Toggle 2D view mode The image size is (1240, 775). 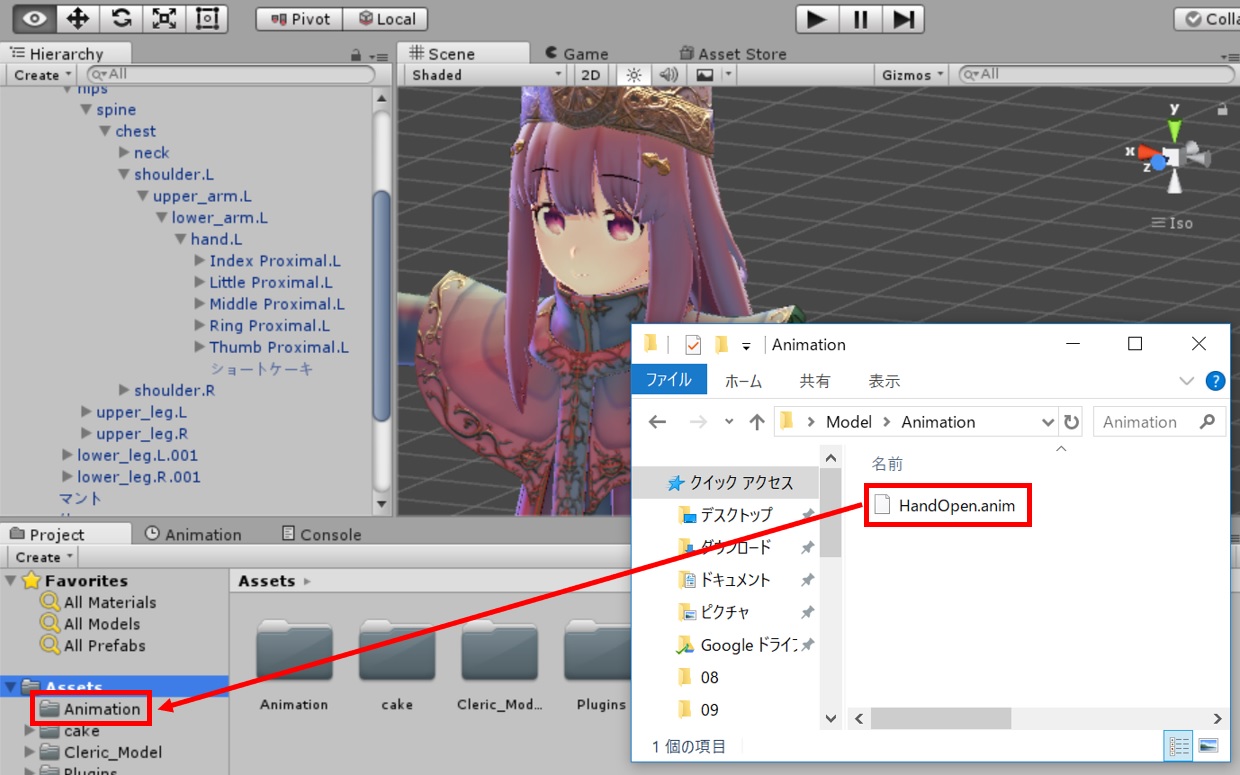(x=591, y=75)
